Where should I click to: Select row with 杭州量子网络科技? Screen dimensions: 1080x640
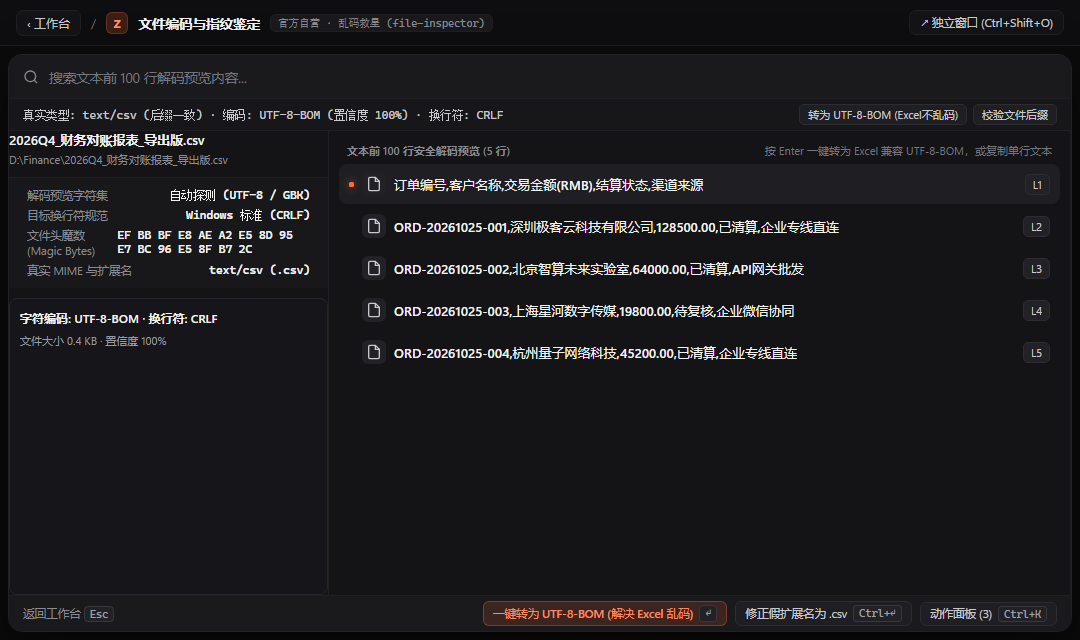pos(699,353)
